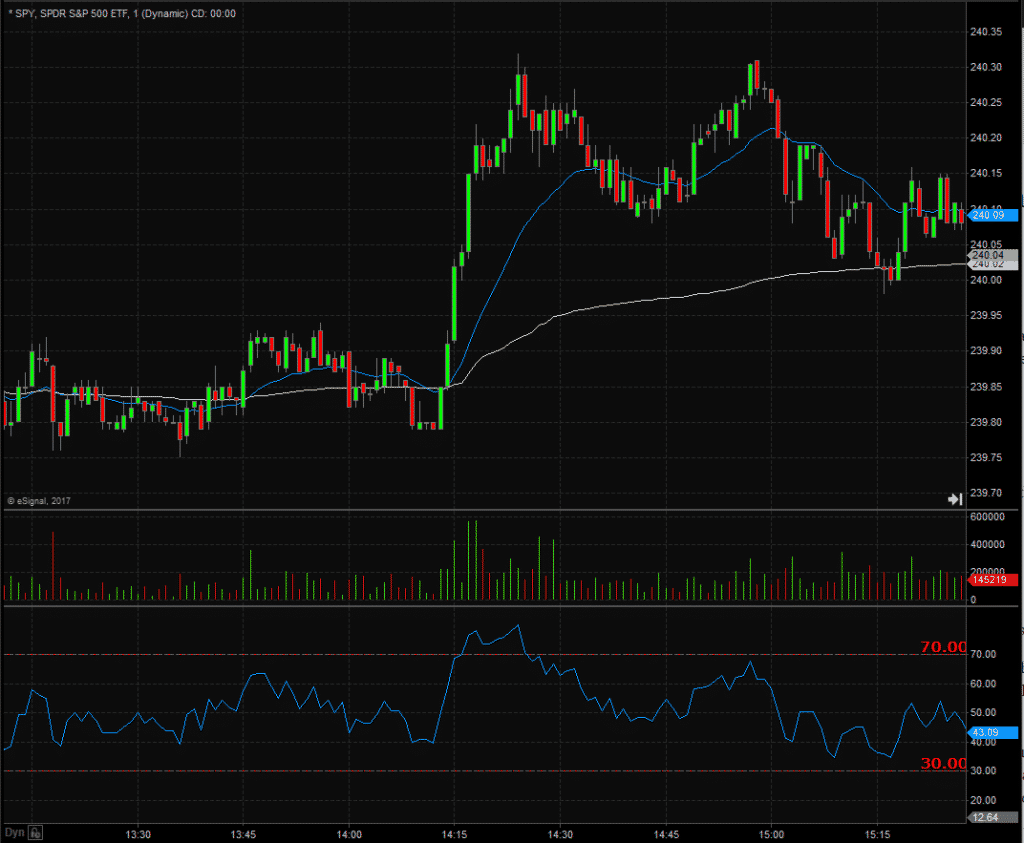Click the 600000 volume axis label
Viewport: 1024px width, 843px height.
(987, 517)
